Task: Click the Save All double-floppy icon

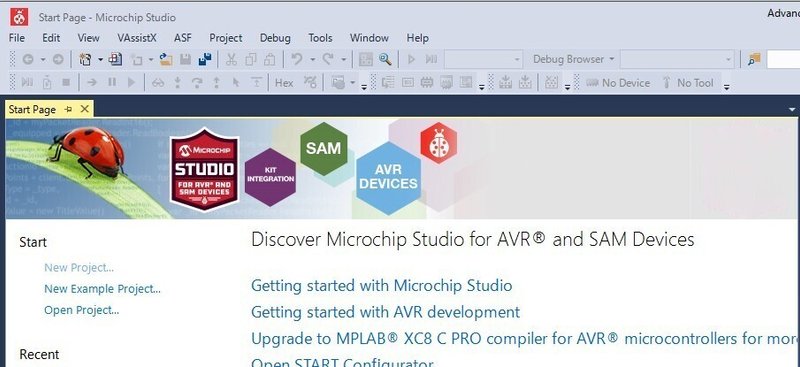Action: coord(205,59)
